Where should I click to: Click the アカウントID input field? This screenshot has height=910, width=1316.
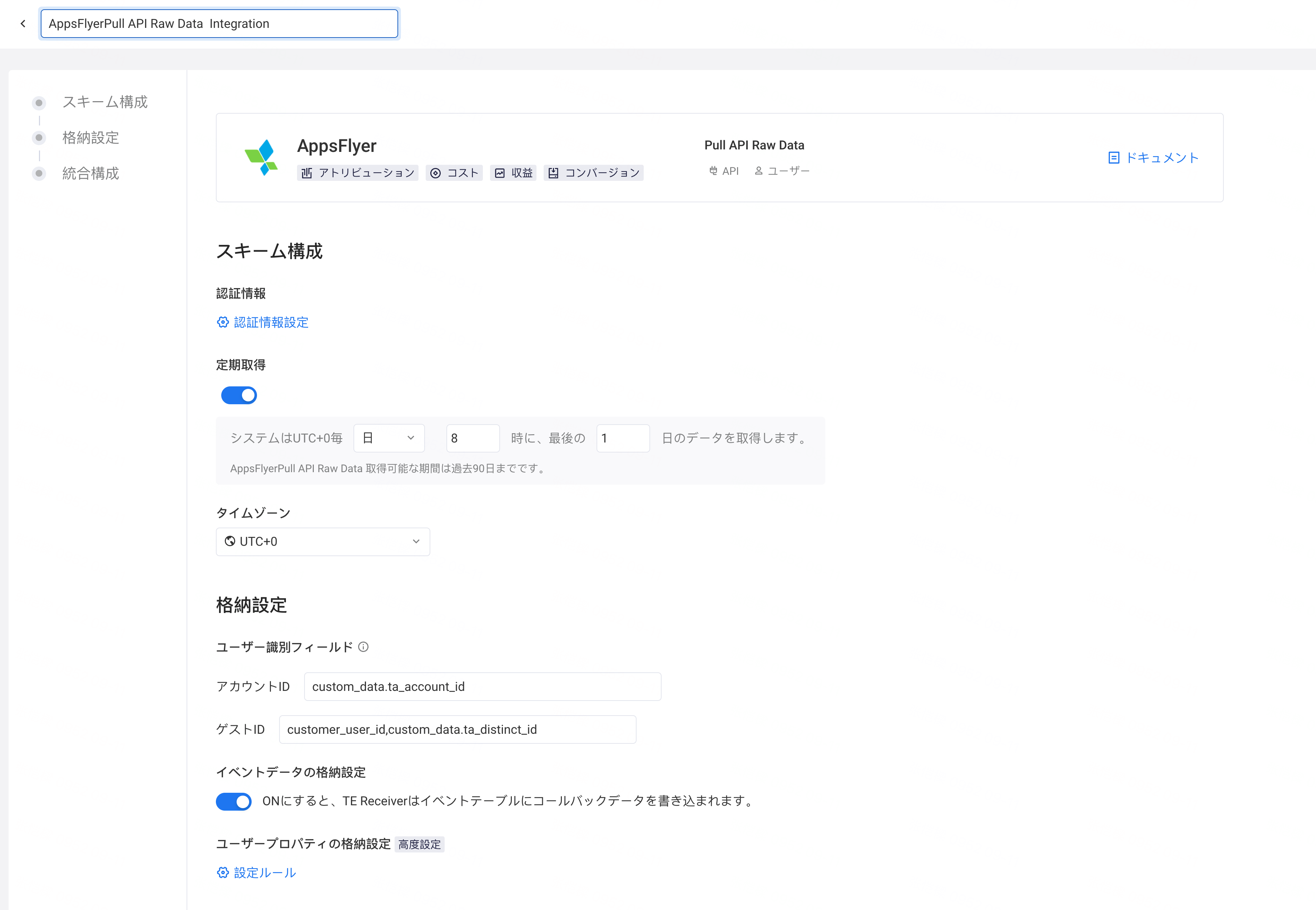(483, 687)
